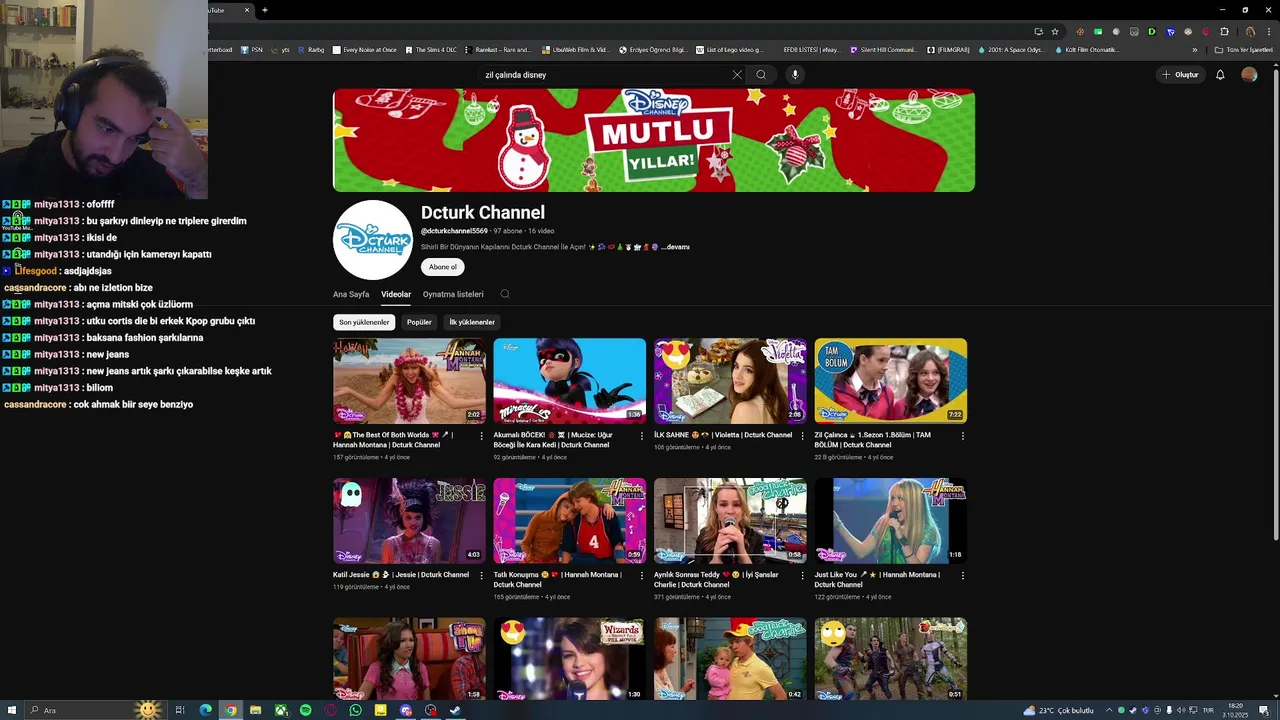1280x720 pixels.
Task: Open more options for İLK SAHNE Violetta video
Action: [802, 436]
